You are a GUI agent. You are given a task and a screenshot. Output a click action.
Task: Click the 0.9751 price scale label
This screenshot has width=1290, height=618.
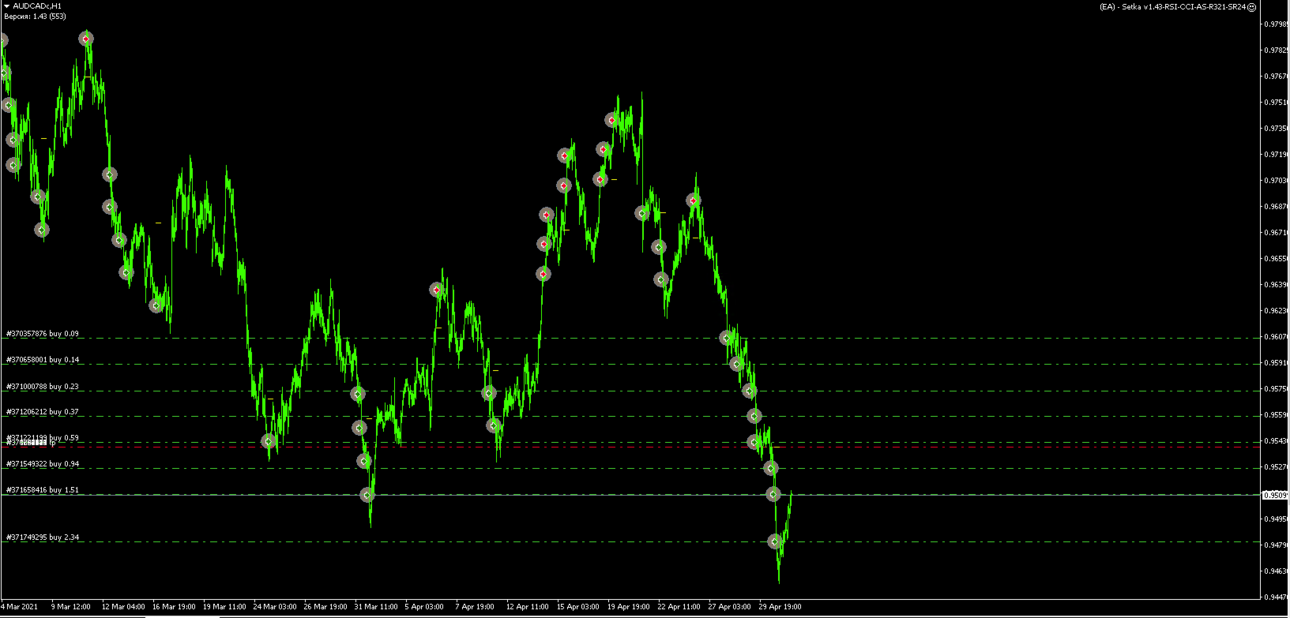click(x=1275, y=102)
